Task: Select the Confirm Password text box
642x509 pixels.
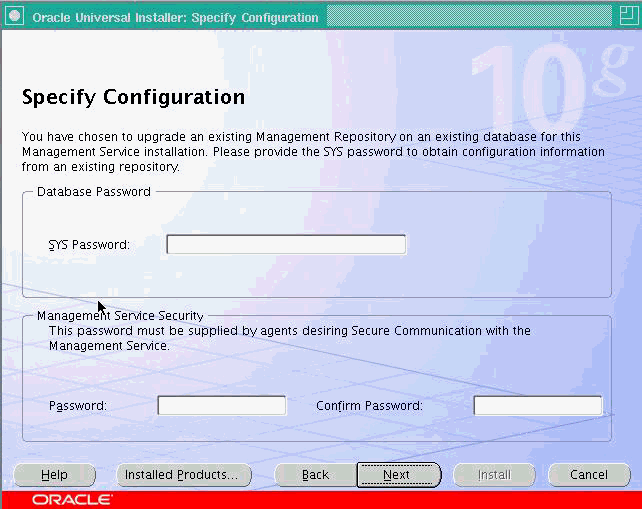Action: (538, 406)
